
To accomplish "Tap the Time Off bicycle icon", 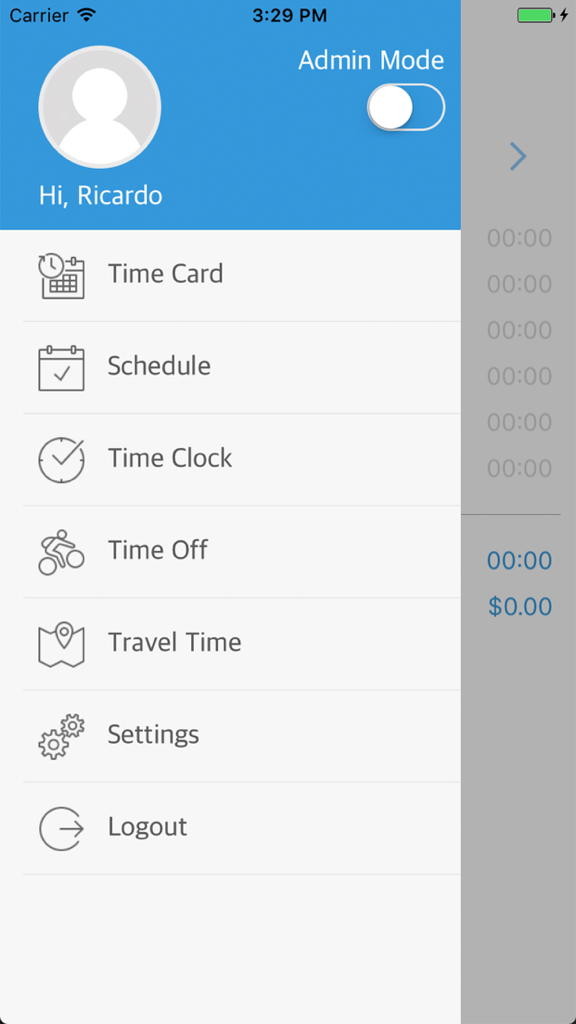I will click(61, 550).
